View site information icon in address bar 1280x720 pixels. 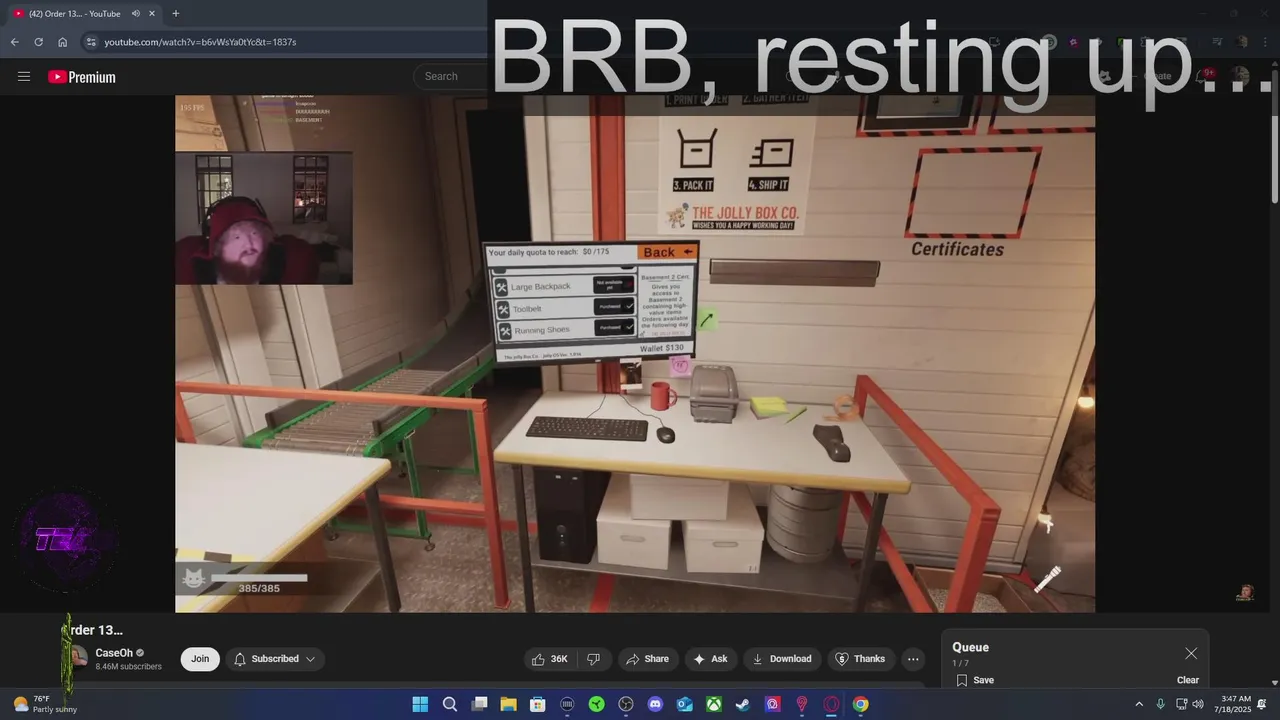click(91, 42)
